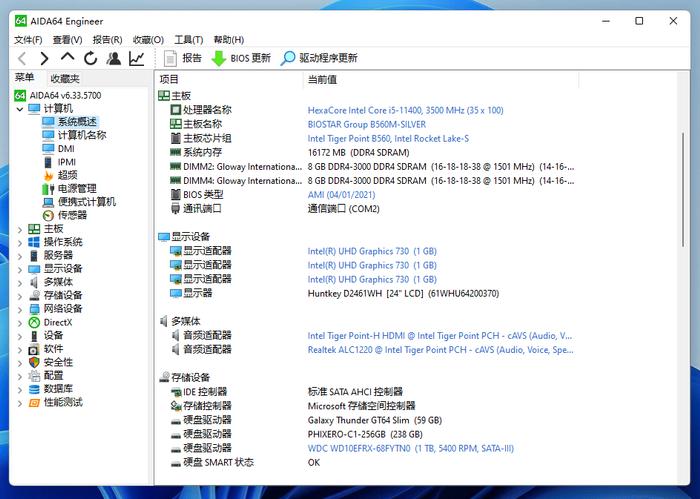
Task: Open the BIOSTAR Group B560M-SILVER link
Action: coord(367,125)
